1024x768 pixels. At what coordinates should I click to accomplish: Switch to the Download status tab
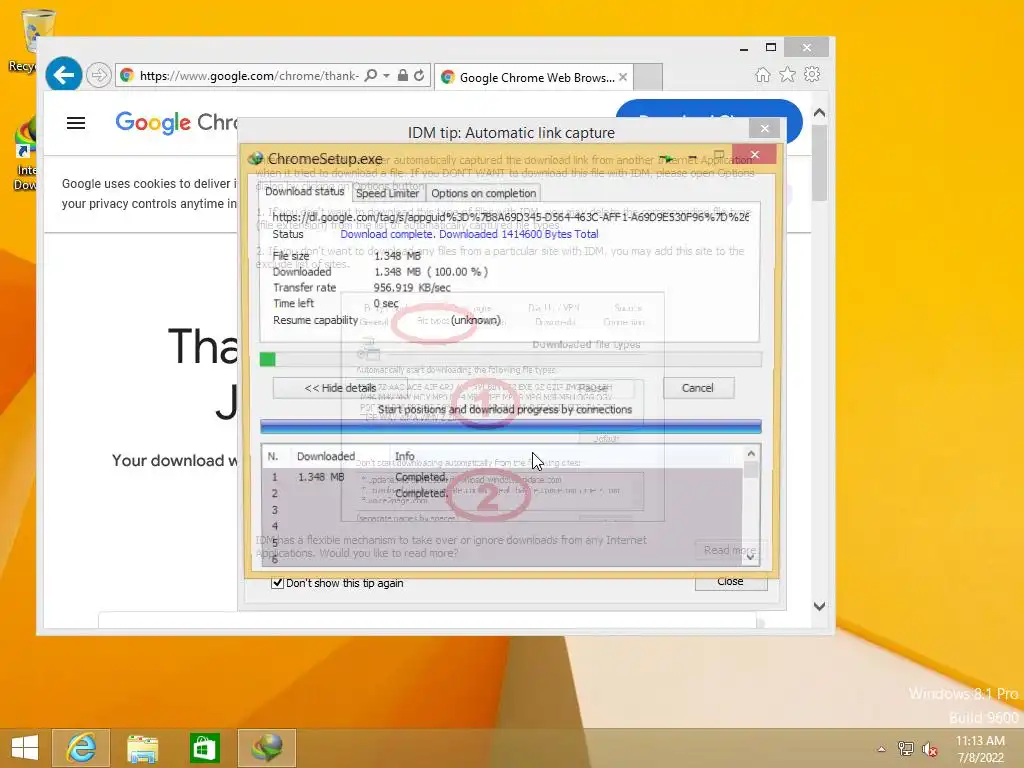coord(304,192)
